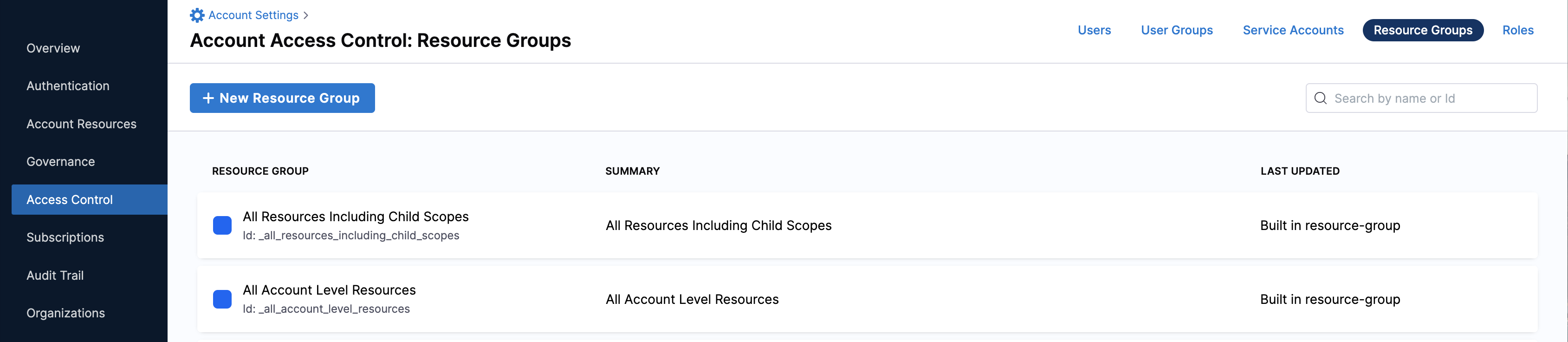This screenshot has width=1568, height=342.
Task: Focus the Search by name or Id field
Action: click(x=1421, y=98)
